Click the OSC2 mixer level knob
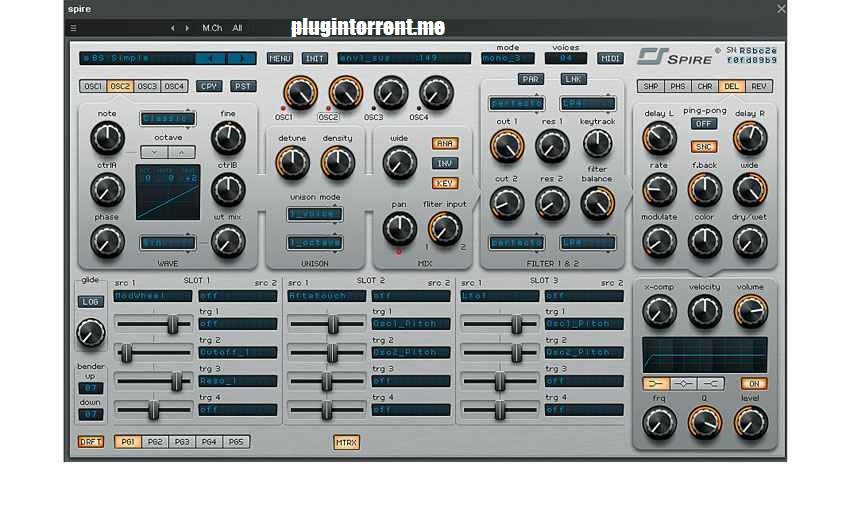The height and width of the screenshot is (505, 850). pyautogui.click(x=345, y=93)
